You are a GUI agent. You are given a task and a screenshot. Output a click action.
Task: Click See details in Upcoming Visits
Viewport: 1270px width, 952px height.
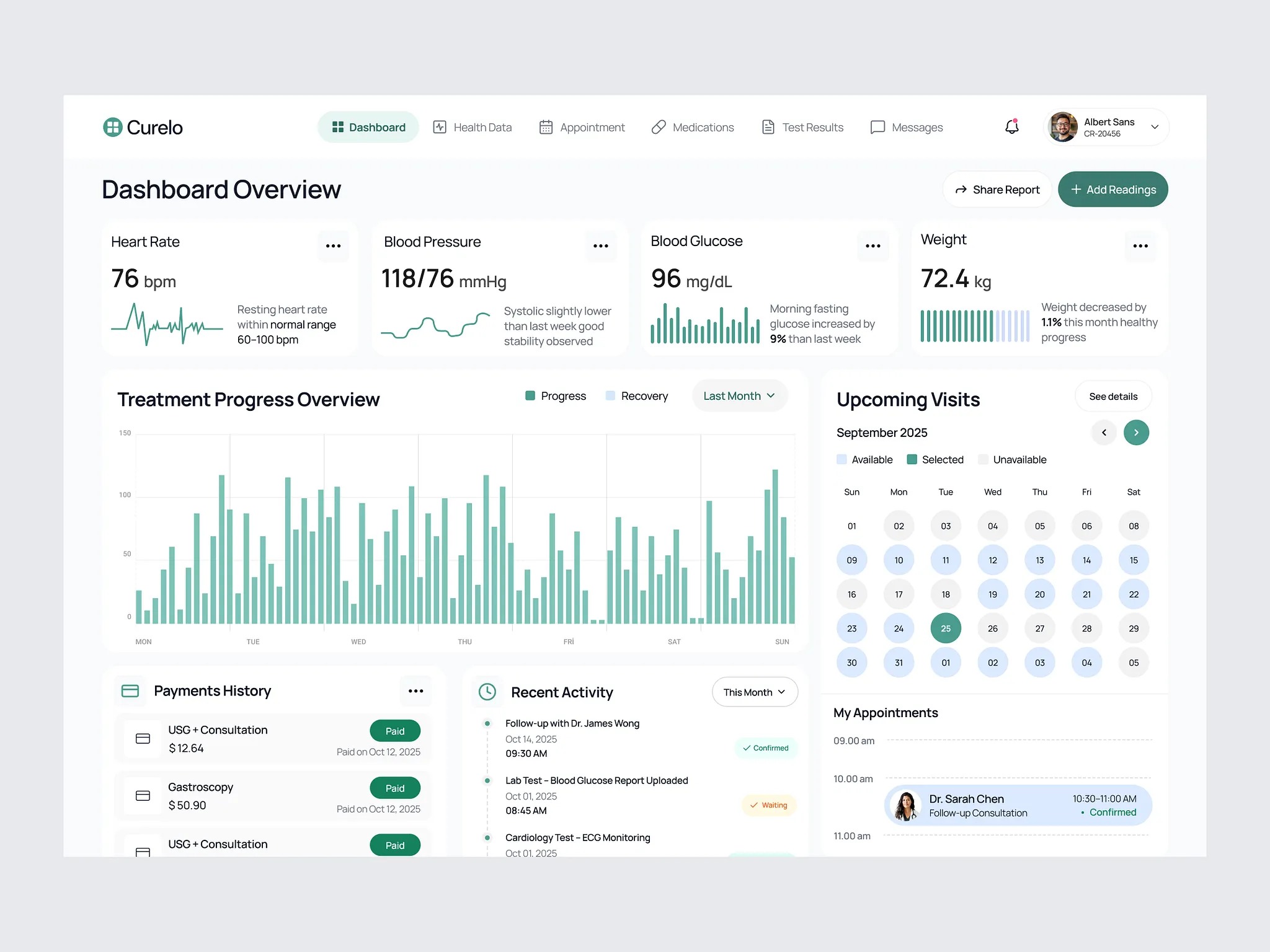point(1113,396)
